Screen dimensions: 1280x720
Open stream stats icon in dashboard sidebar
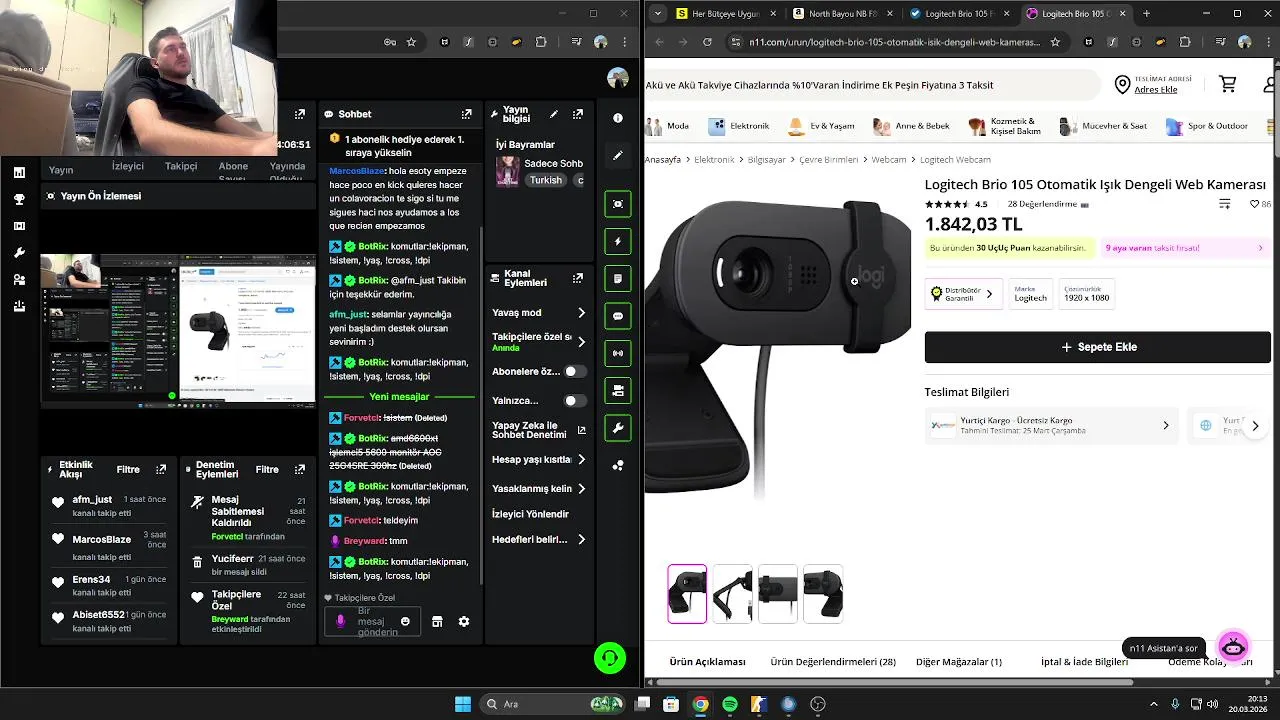[19, 172]
